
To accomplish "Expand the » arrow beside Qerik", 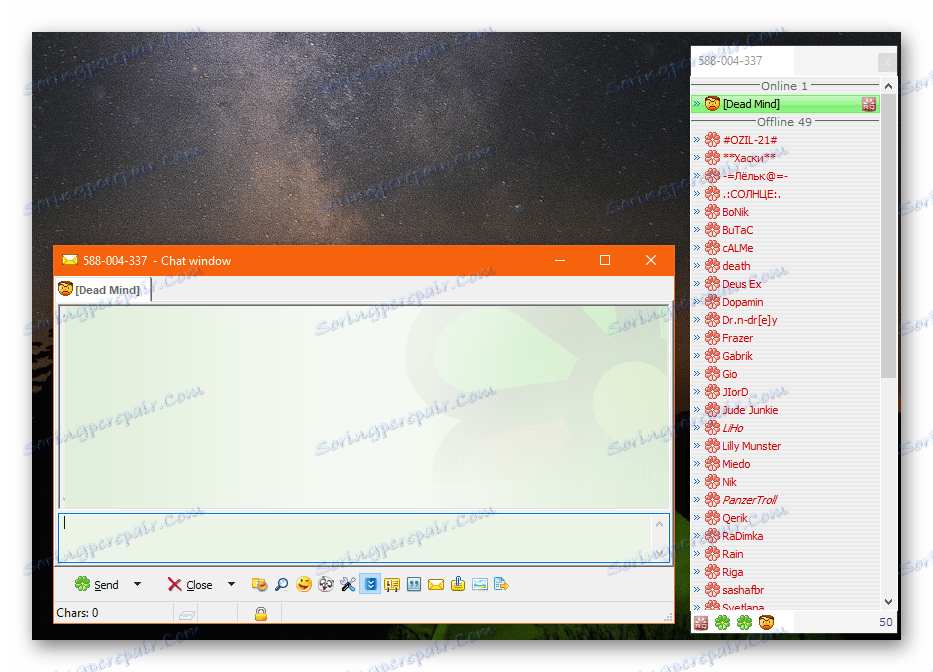I will (x=697, y=518).
